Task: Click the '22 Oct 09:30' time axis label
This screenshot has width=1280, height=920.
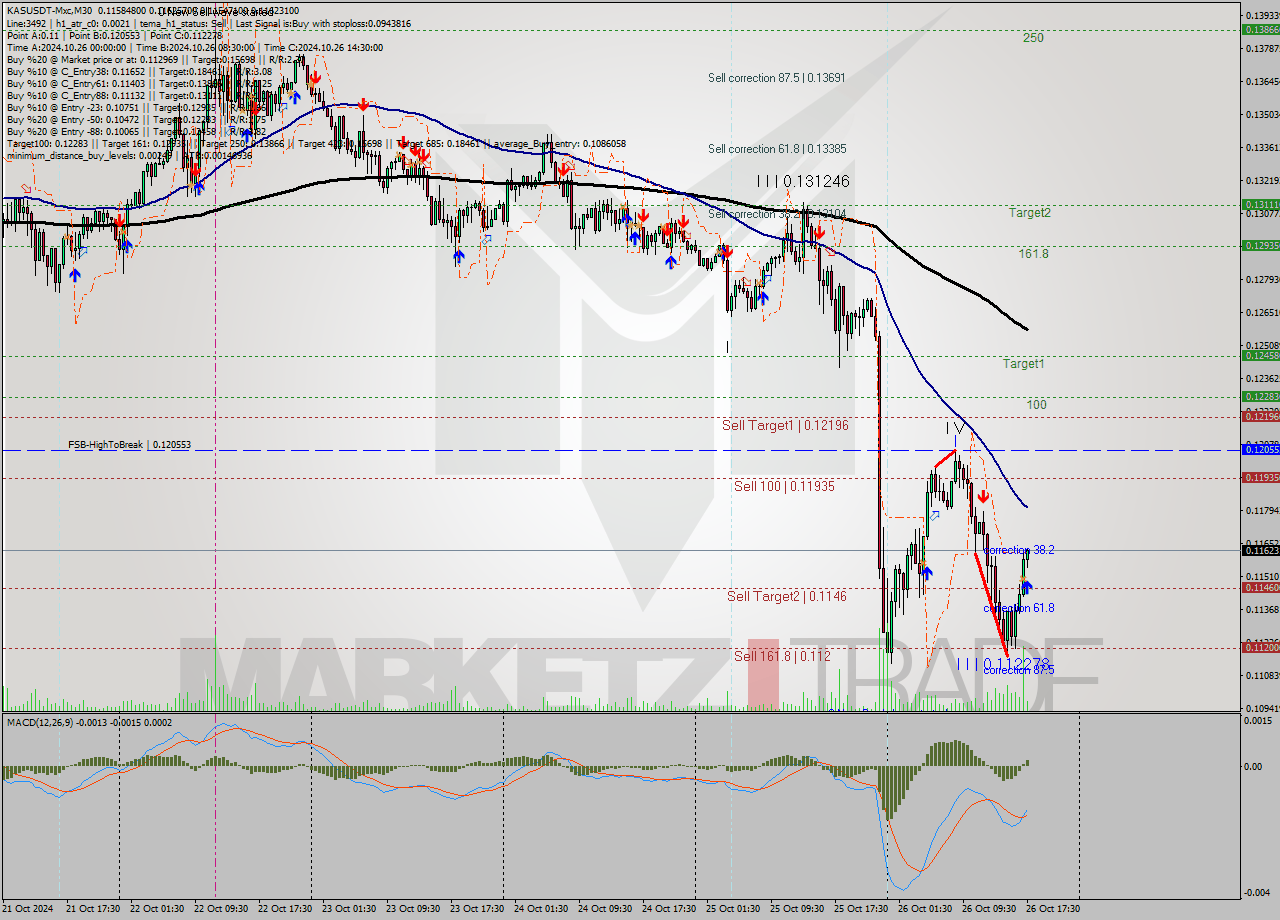Action: [x=220, y=908]
